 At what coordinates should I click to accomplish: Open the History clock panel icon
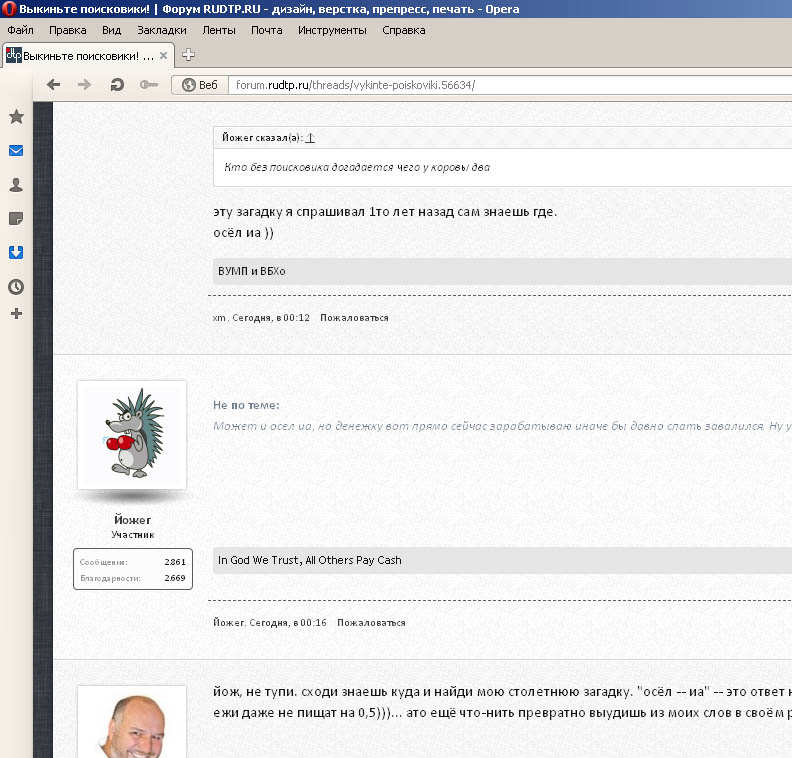click(x=16, y=287)
